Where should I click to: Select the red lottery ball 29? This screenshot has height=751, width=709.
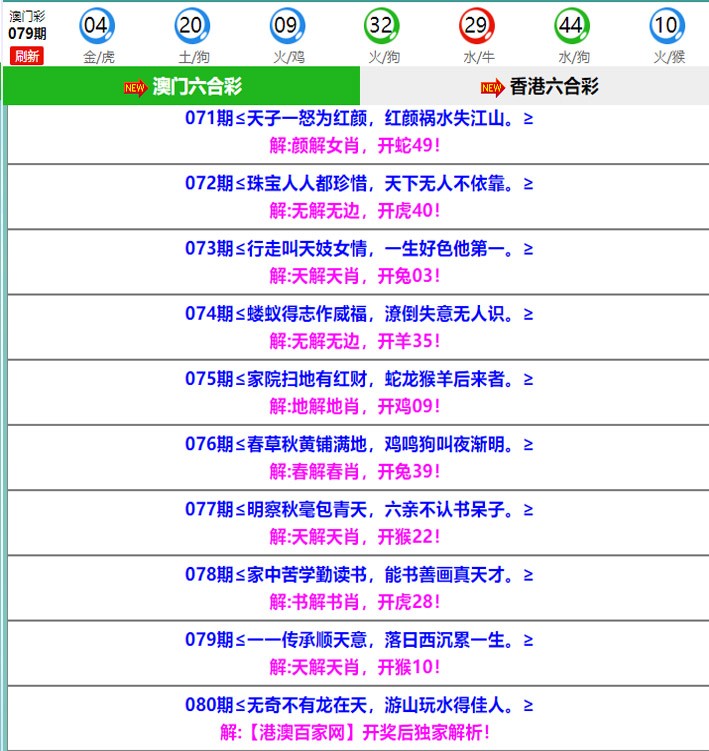tap(476, 26)
